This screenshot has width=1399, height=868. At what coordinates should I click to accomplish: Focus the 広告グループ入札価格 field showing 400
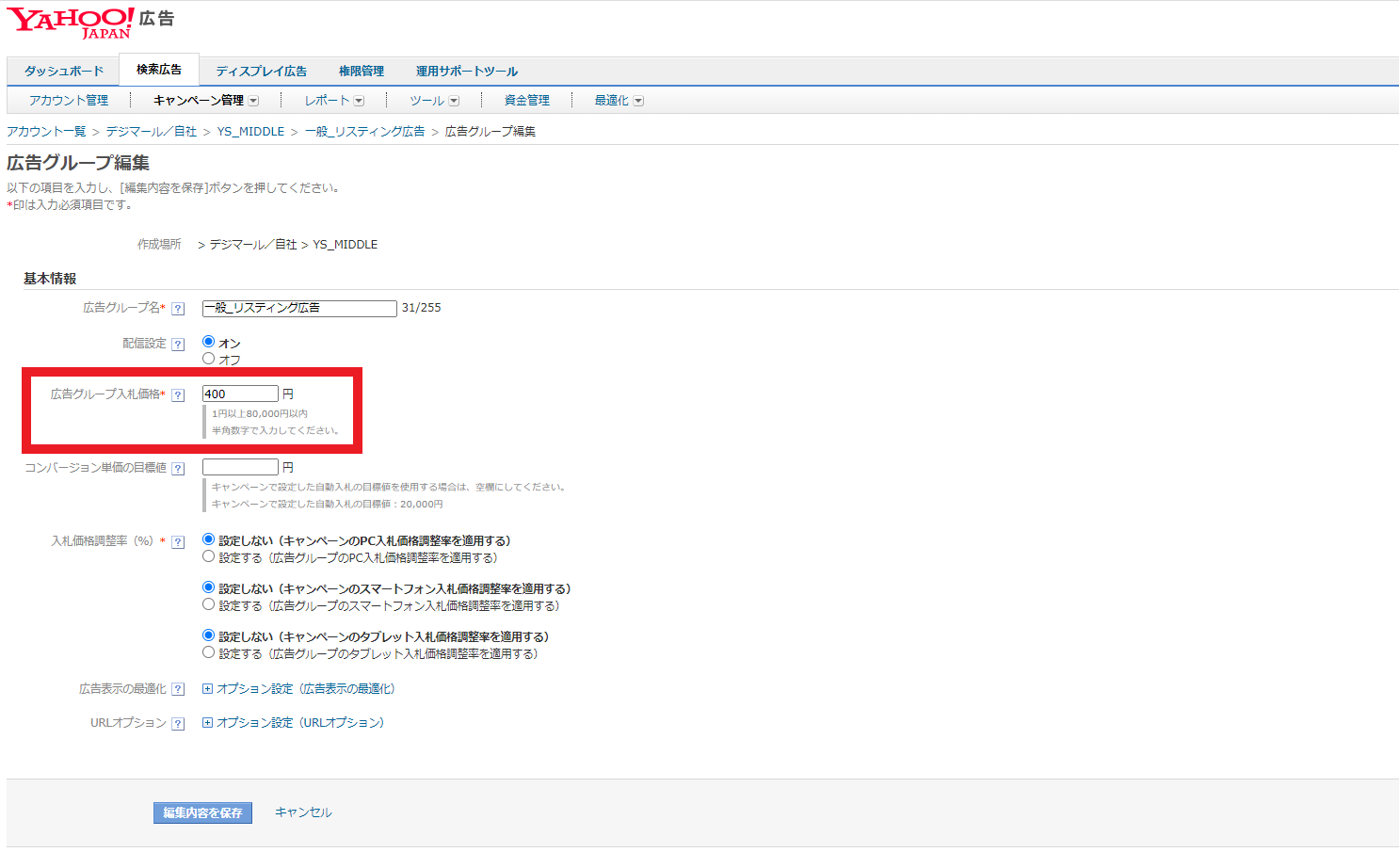tap(240, 394)
